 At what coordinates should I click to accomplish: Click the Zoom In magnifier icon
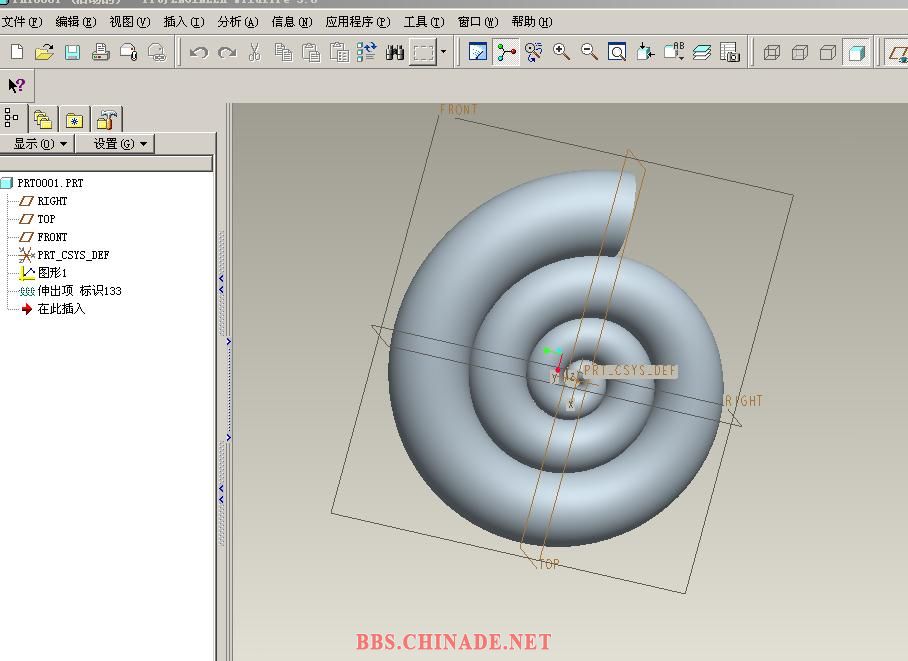(562, 52)
